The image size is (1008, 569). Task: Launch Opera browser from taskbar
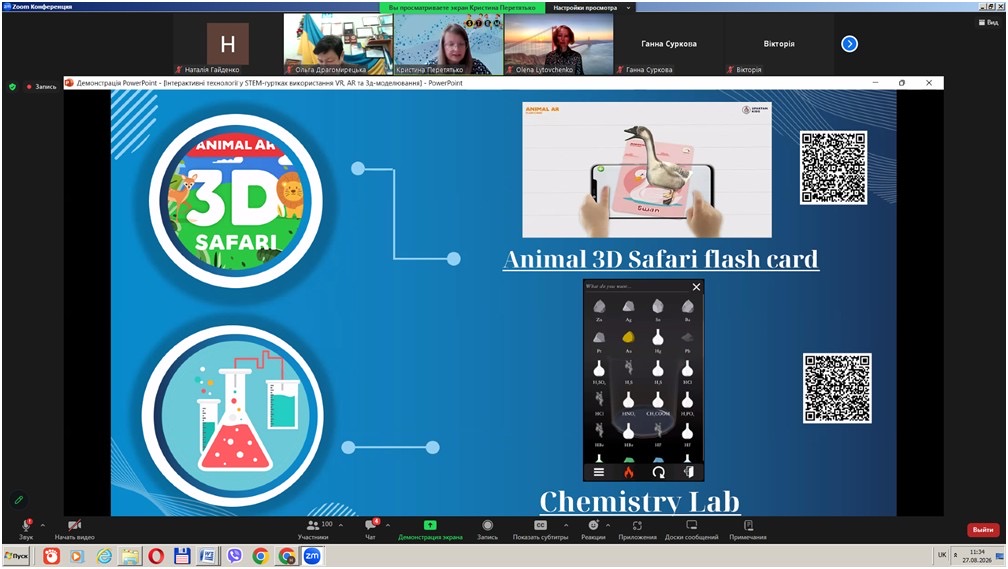coord(156,555)
